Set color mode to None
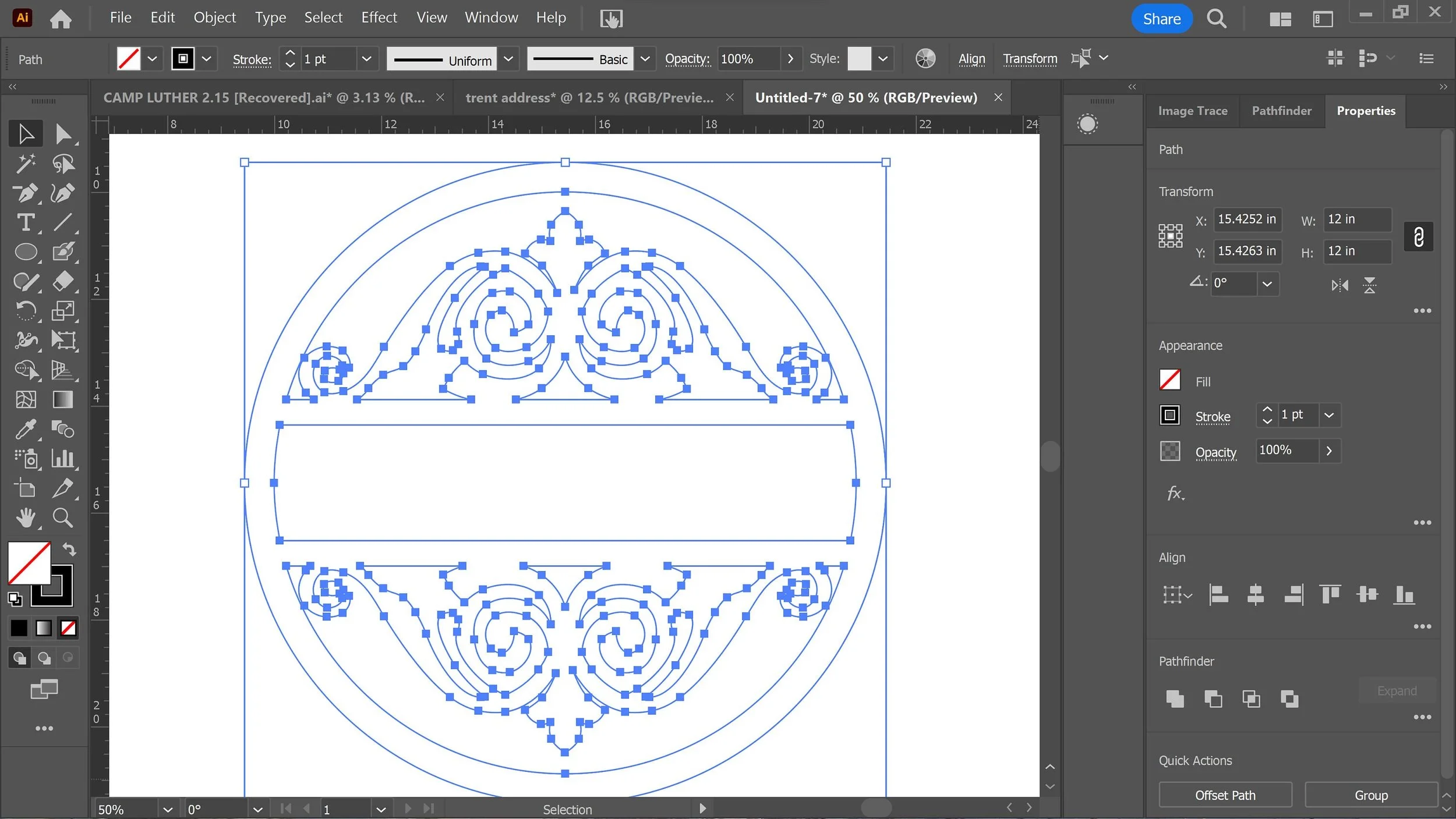1456x819 pixels. point(68,628)
